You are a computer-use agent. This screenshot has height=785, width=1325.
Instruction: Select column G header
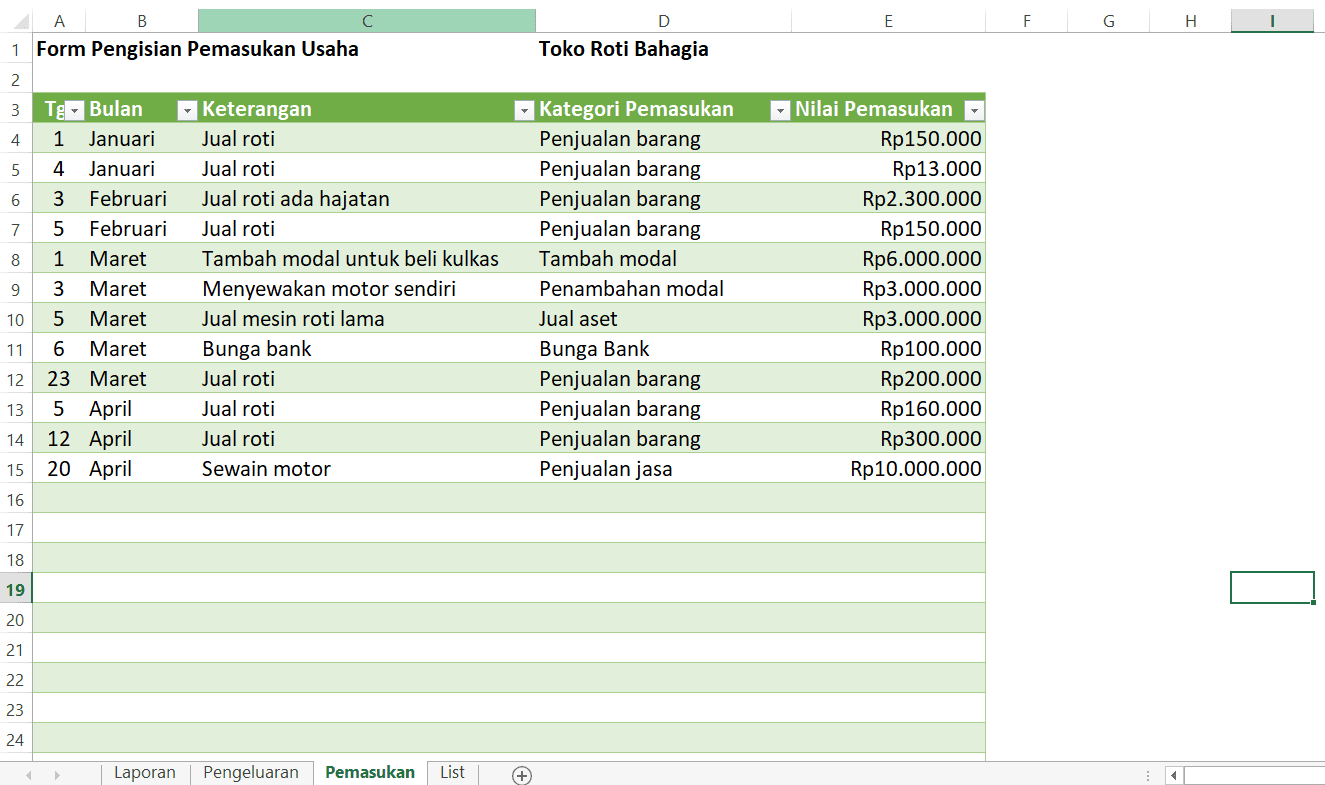pos(1108,21)
